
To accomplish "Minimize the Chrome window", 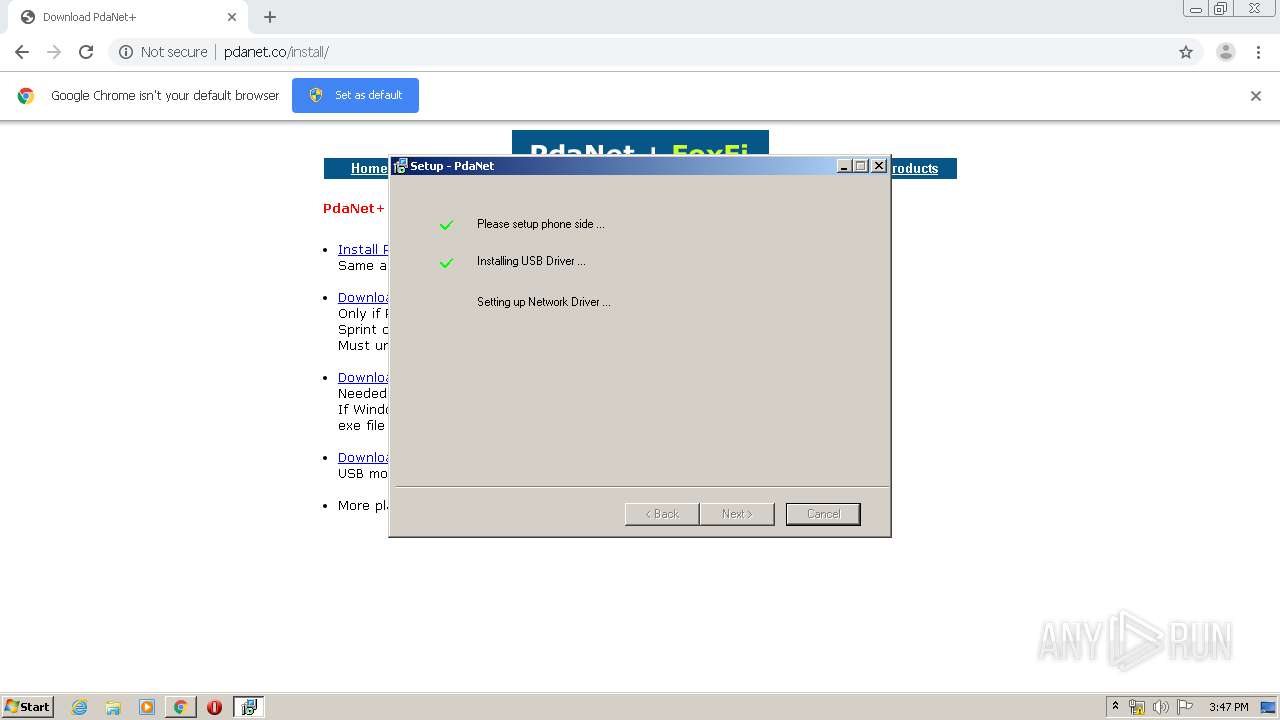I will [1196, 9].
